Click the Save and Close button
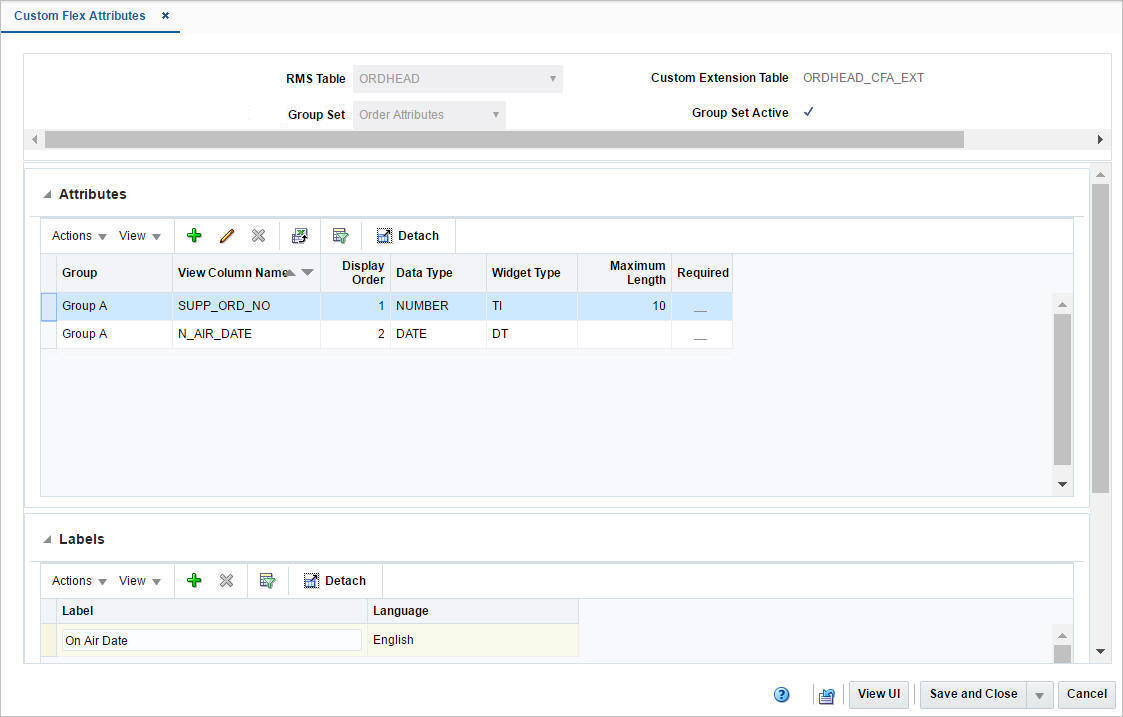 tap(973, 694)
